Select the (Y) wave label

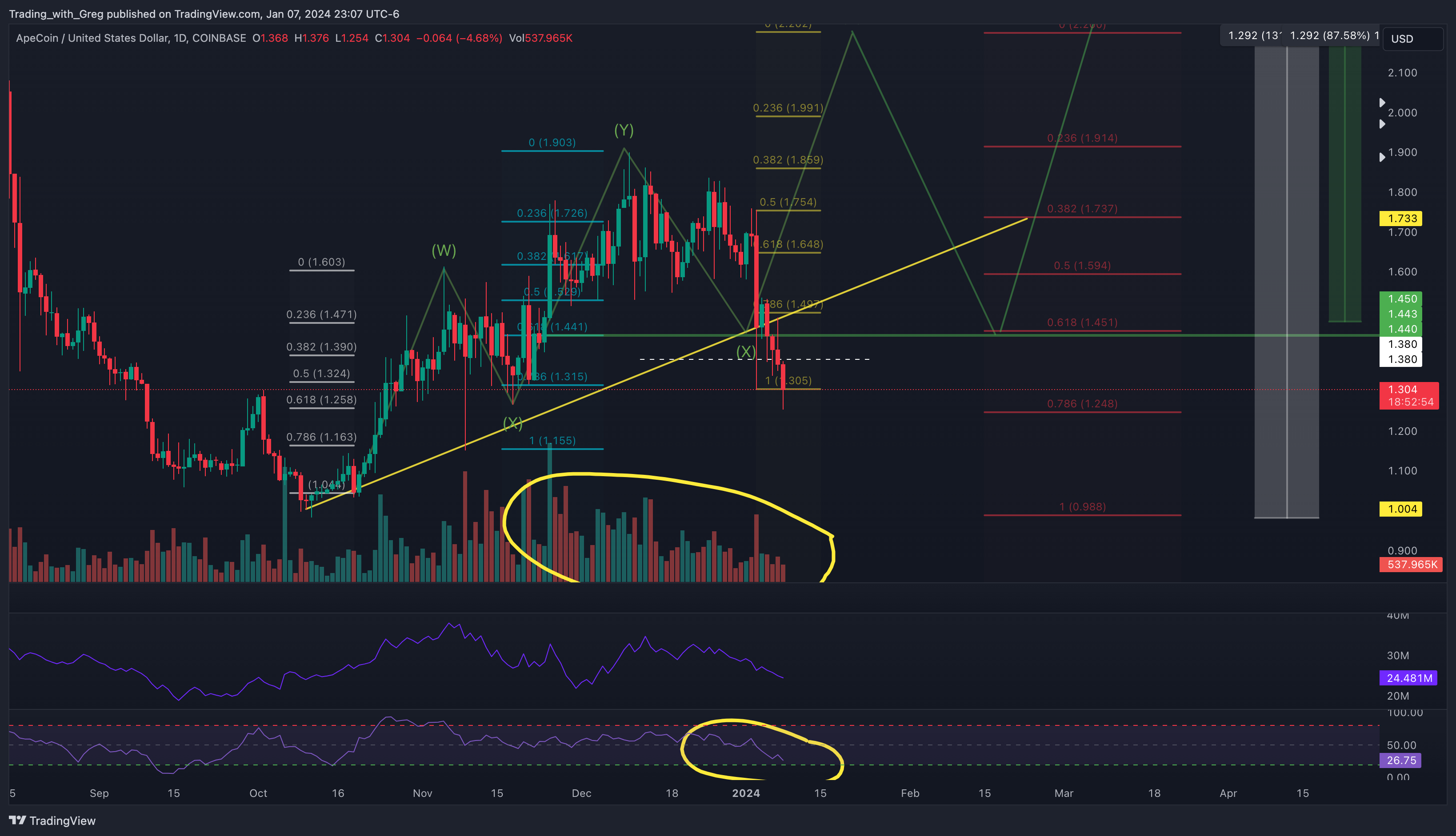624,130
